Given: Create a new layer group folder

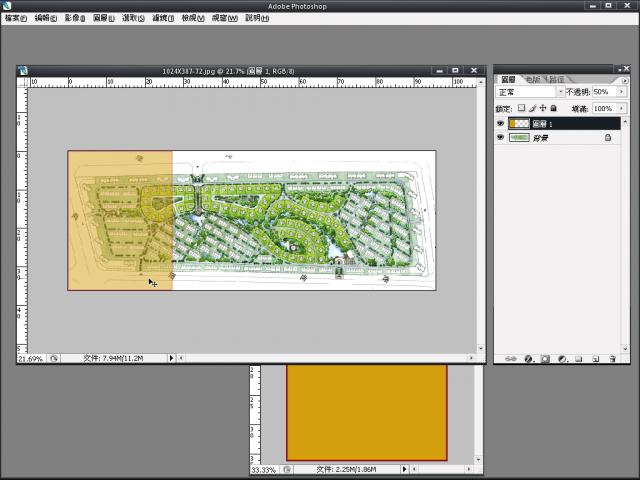Looking at the screenshot, I should [x=578, y=357].
